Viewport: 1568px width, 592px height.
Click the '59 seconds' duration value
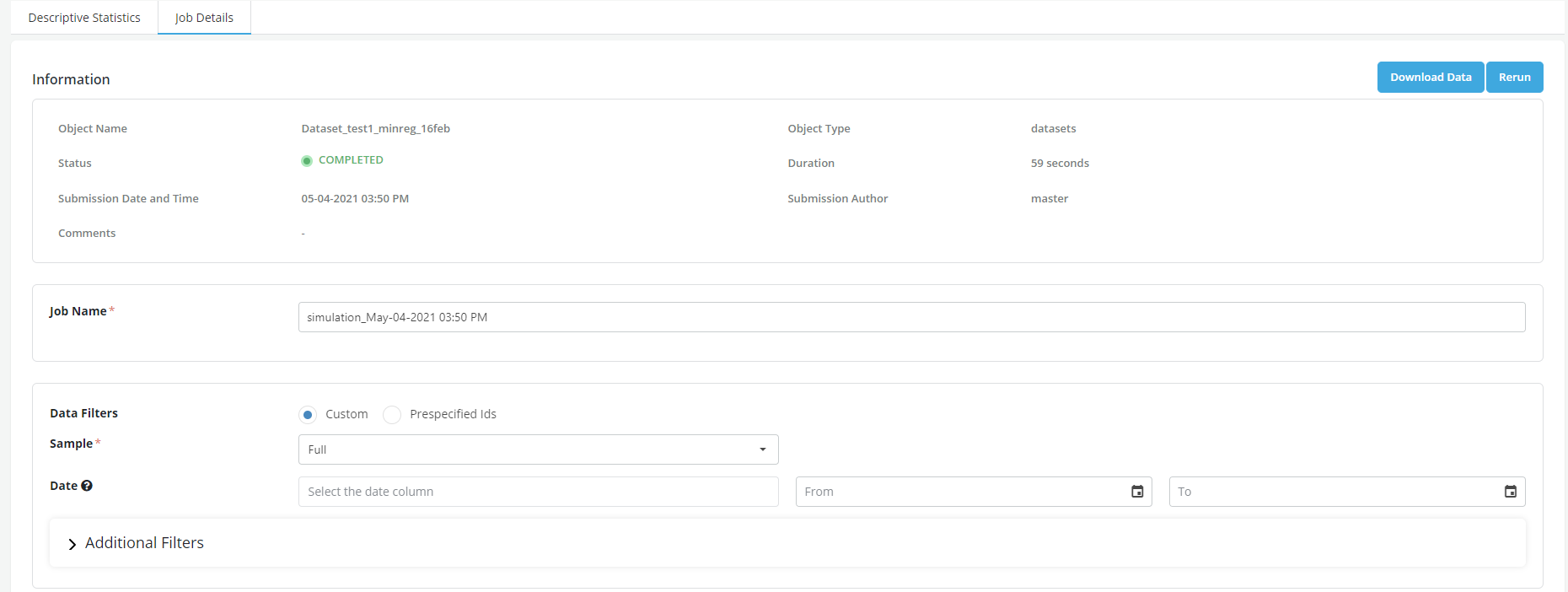1060,163
